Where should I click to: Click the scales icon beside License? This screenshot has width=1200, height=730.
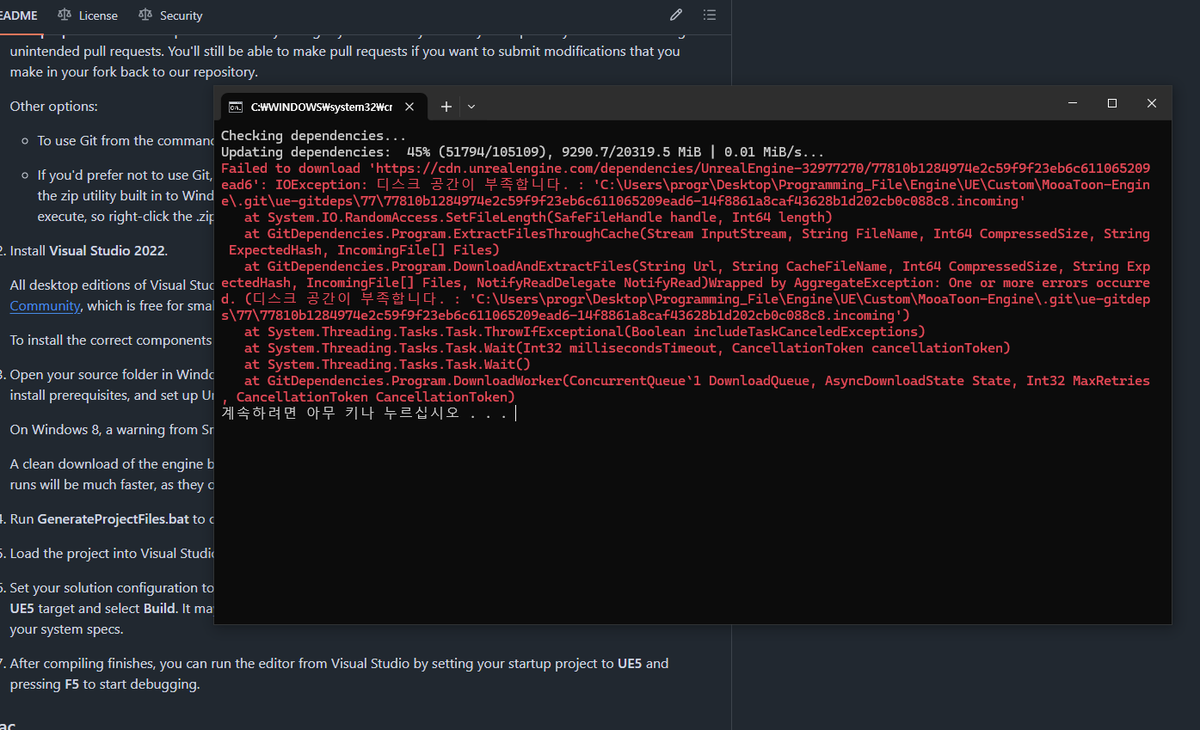point(65,15)
